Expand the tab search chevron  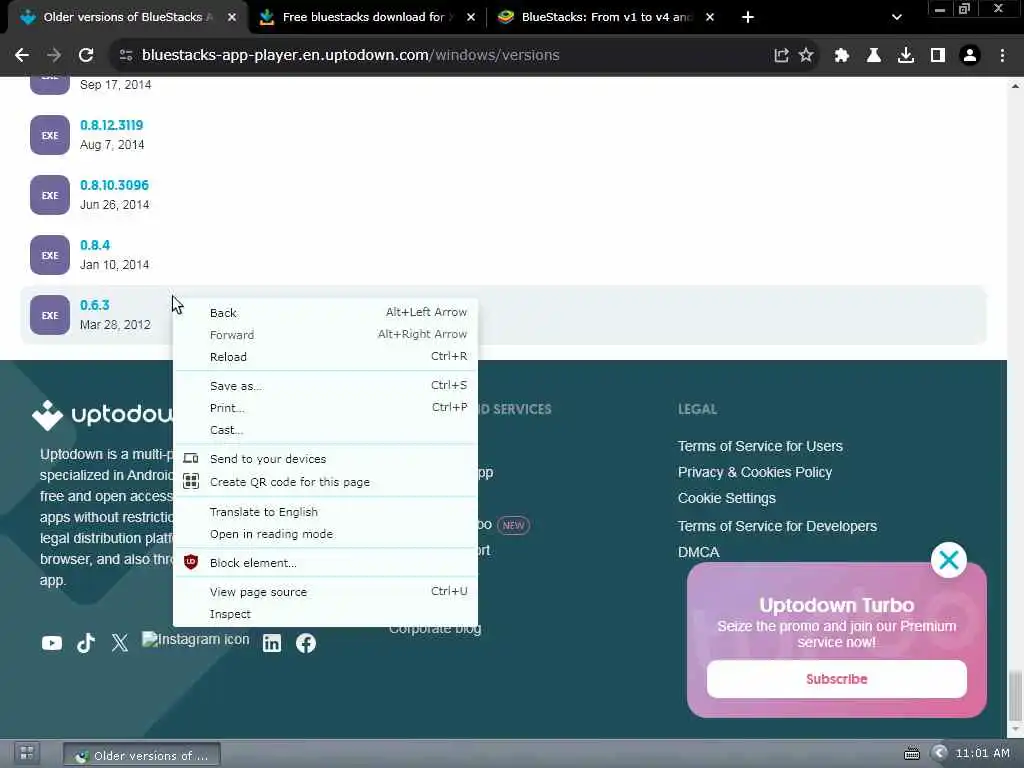pos(897,17)
